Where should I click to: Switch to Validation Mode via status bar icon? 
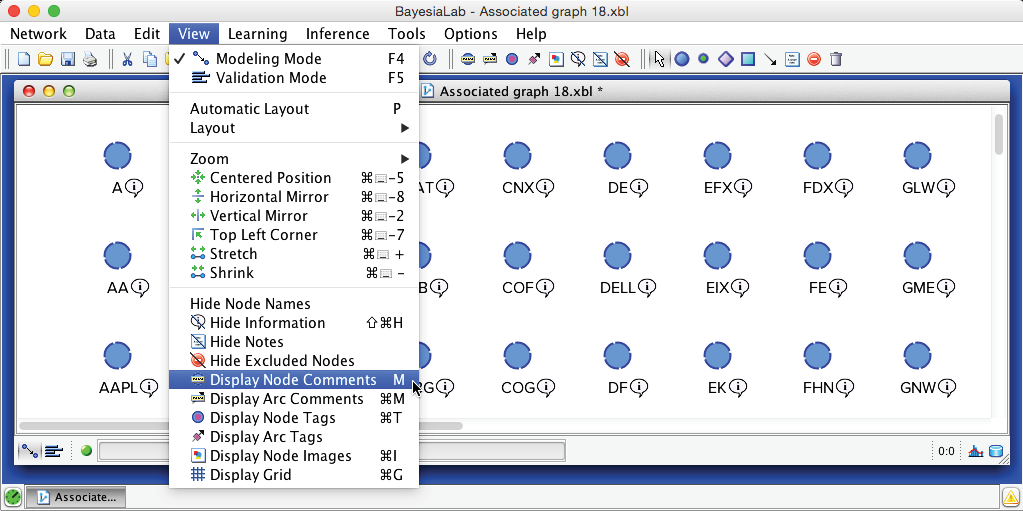[x=53, y=451]
